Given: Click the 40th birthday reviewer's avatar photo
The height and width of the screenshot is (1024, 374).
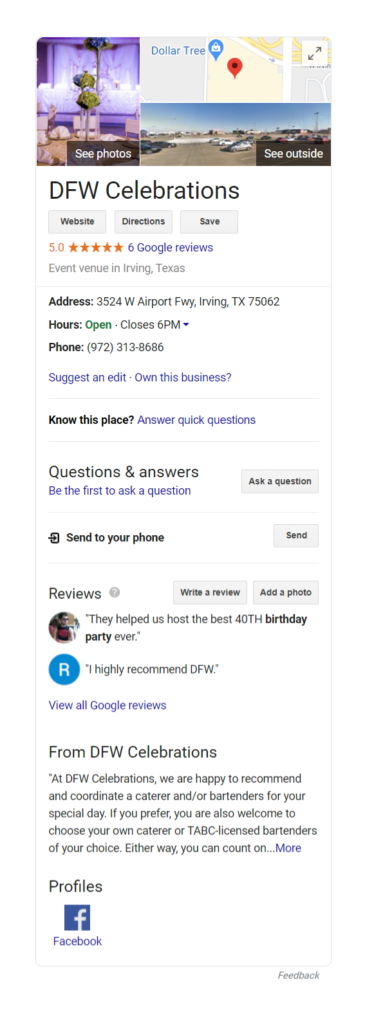Looking at the screenshot, I should (x=64, y=627).
